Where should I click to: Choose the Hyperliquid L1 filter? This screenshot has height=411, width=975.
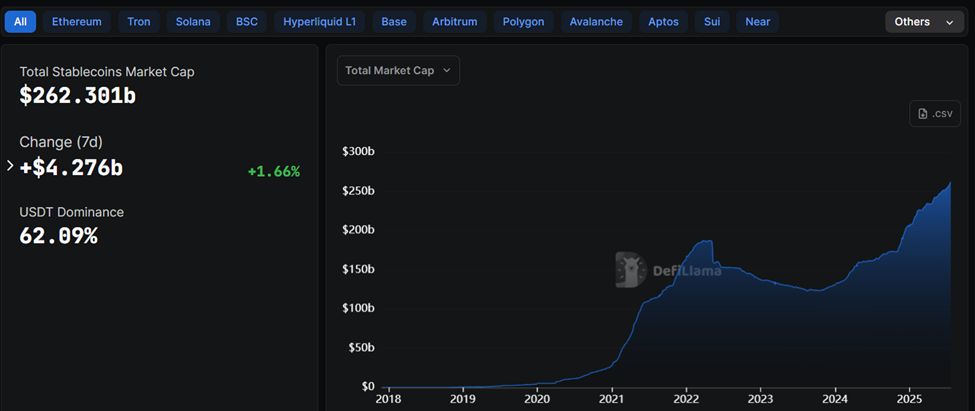(319, 21)
